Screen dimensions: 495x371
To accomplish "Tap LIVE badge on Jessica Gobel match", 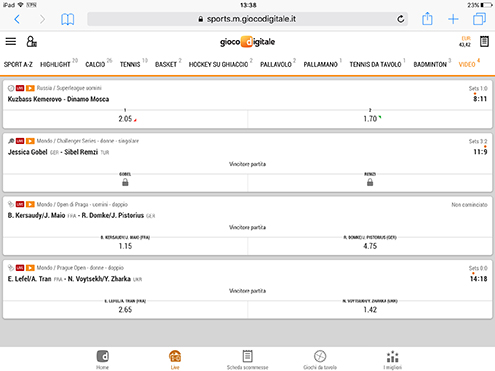I will tap(20, 141).
